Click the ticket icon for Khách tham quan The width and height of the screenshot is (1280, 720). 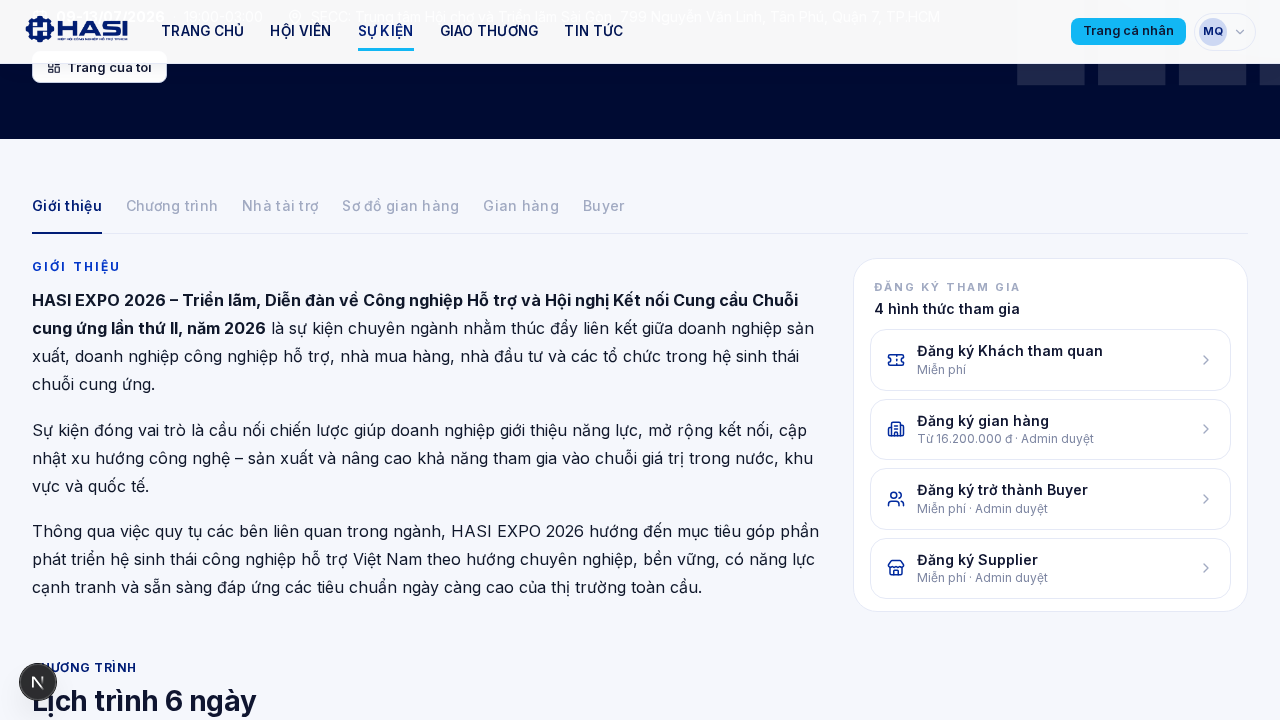896,360
